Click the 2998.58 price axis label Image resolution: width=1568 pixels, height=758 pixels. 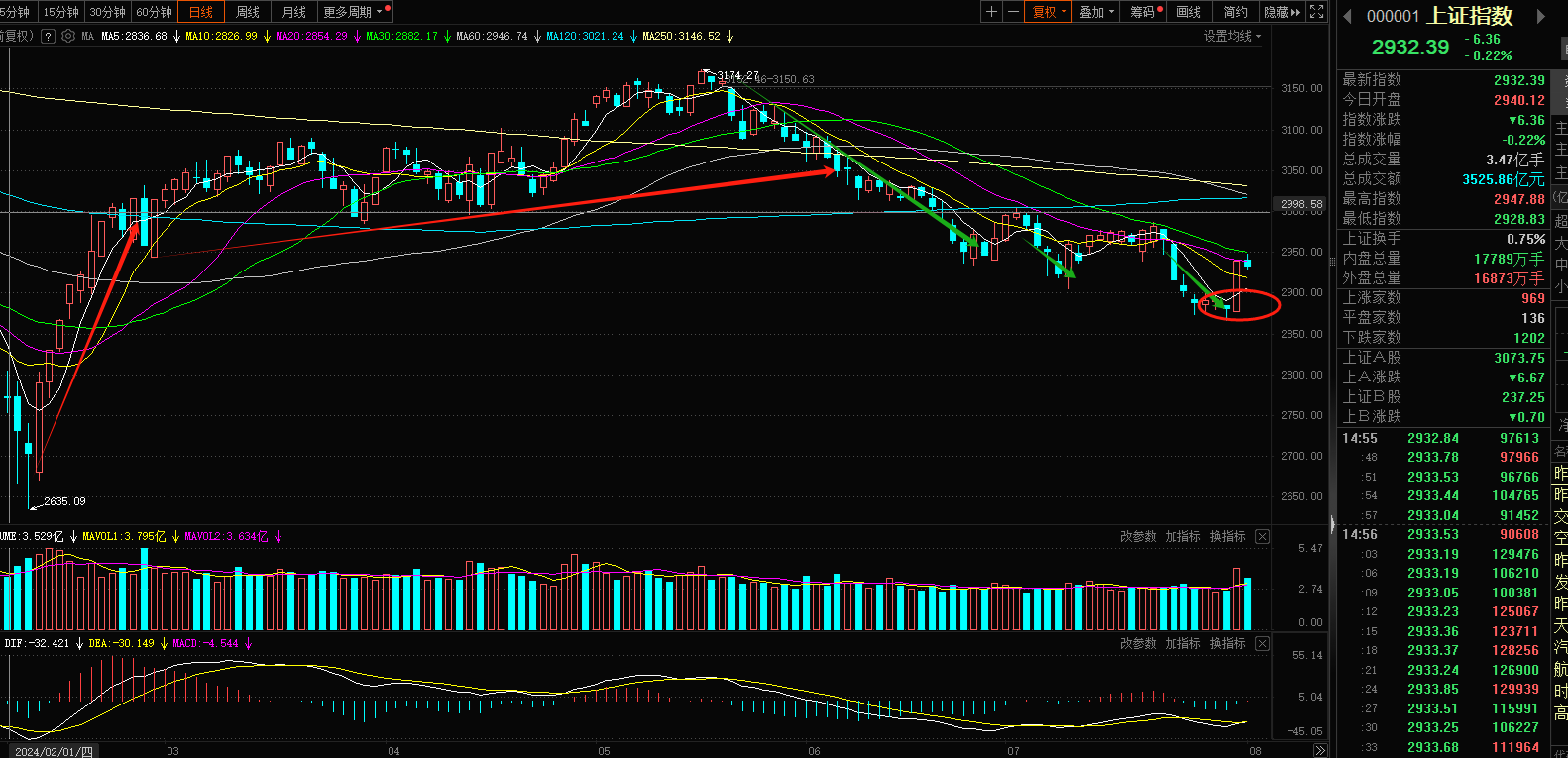click(x=1300, y=205)
